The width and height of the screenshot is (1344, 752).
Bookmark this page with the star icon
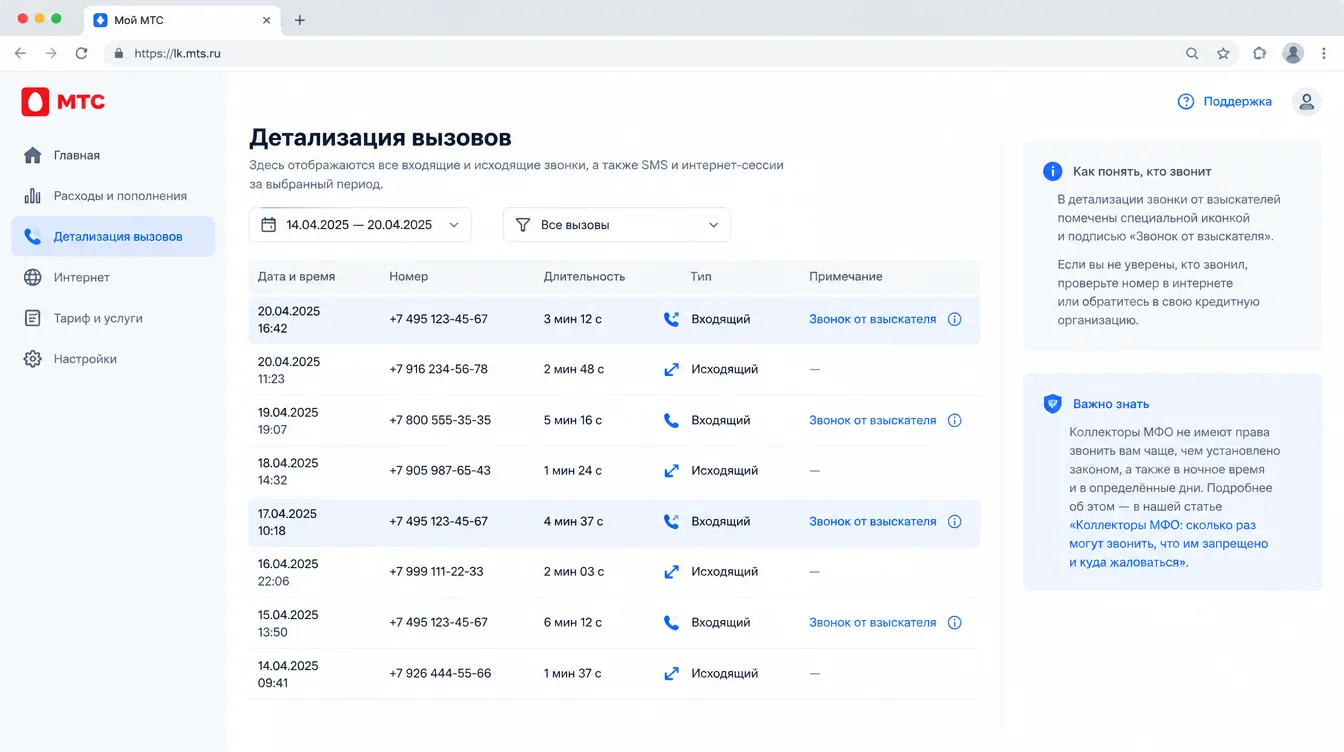pos(1223,53)
